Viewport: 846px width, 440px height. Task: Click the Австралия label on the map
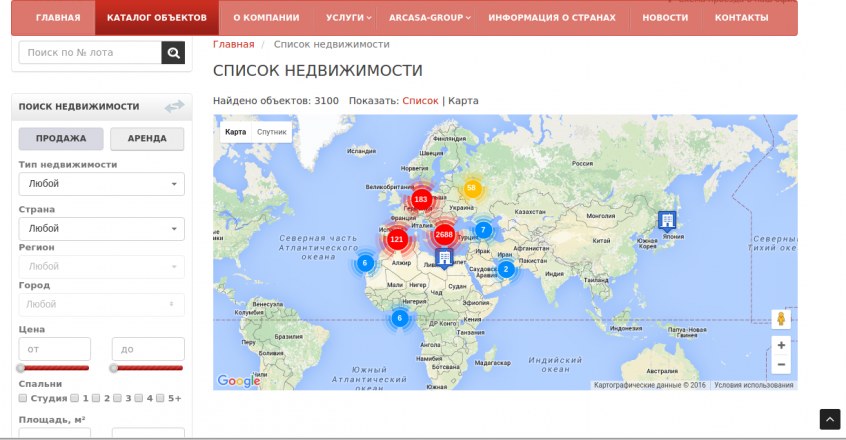[662, 372]
